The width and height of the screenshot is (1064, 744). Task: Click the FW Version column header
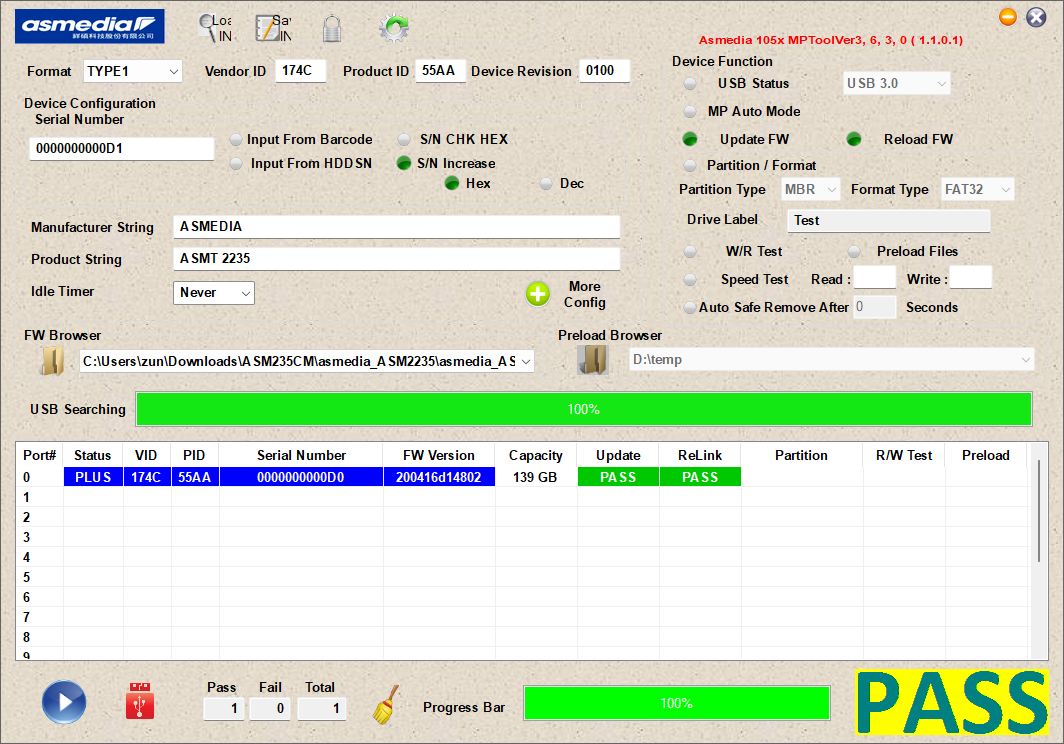point(438,456)
